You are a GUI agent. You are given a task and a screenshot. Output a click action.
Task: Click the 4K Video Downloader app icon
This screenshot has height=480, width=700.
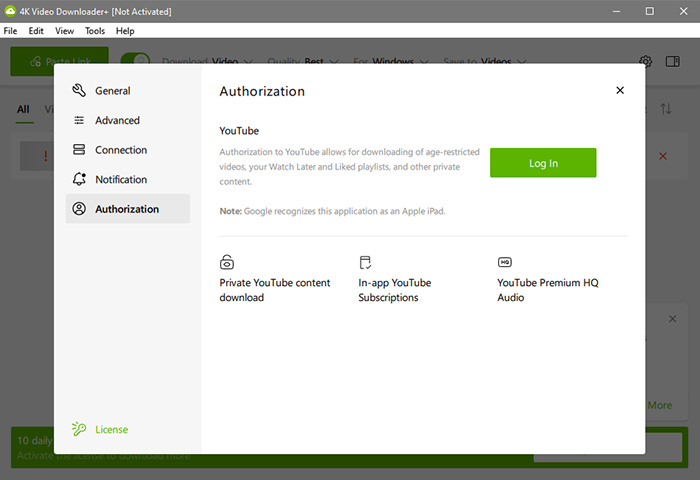pyautogui.click(x=10, y=11)
